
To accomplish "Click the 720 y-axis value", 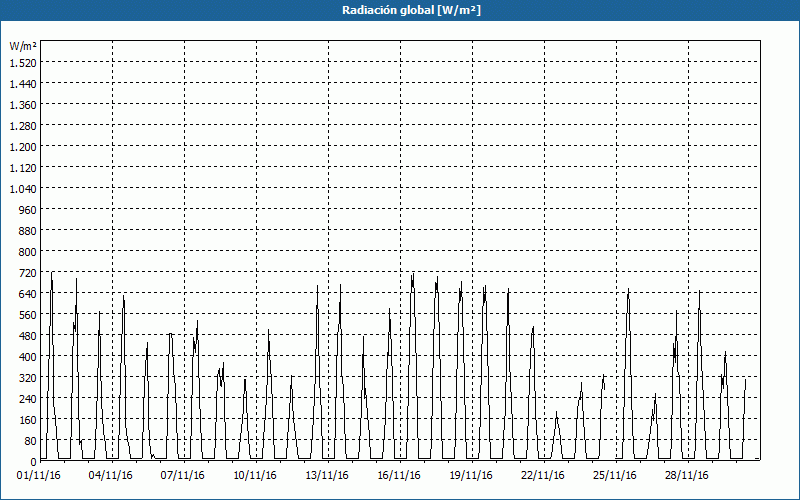I will coord(27,273).
